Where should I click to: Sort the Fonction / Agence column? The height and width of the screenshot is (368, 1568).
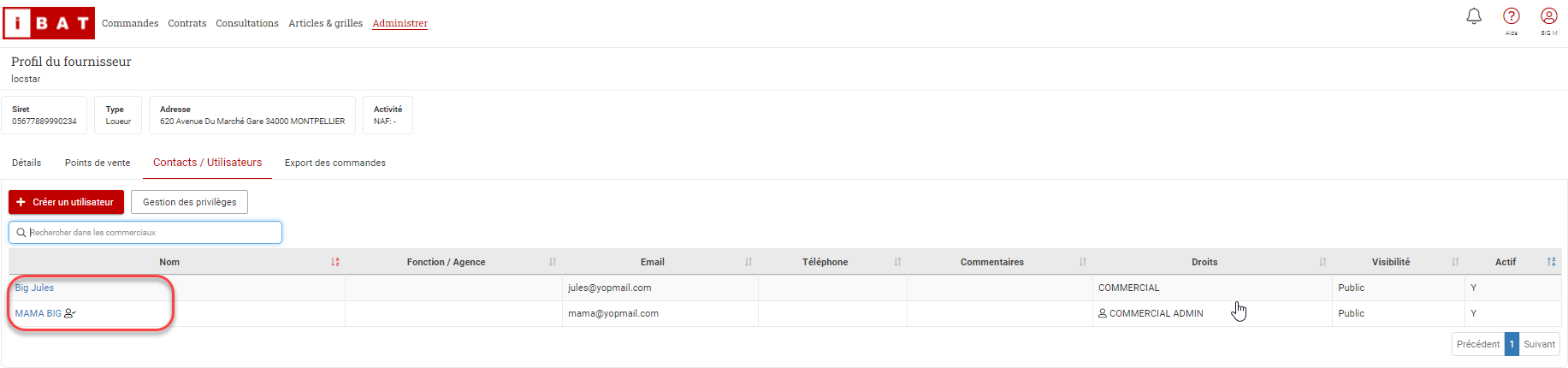(553, 262)
